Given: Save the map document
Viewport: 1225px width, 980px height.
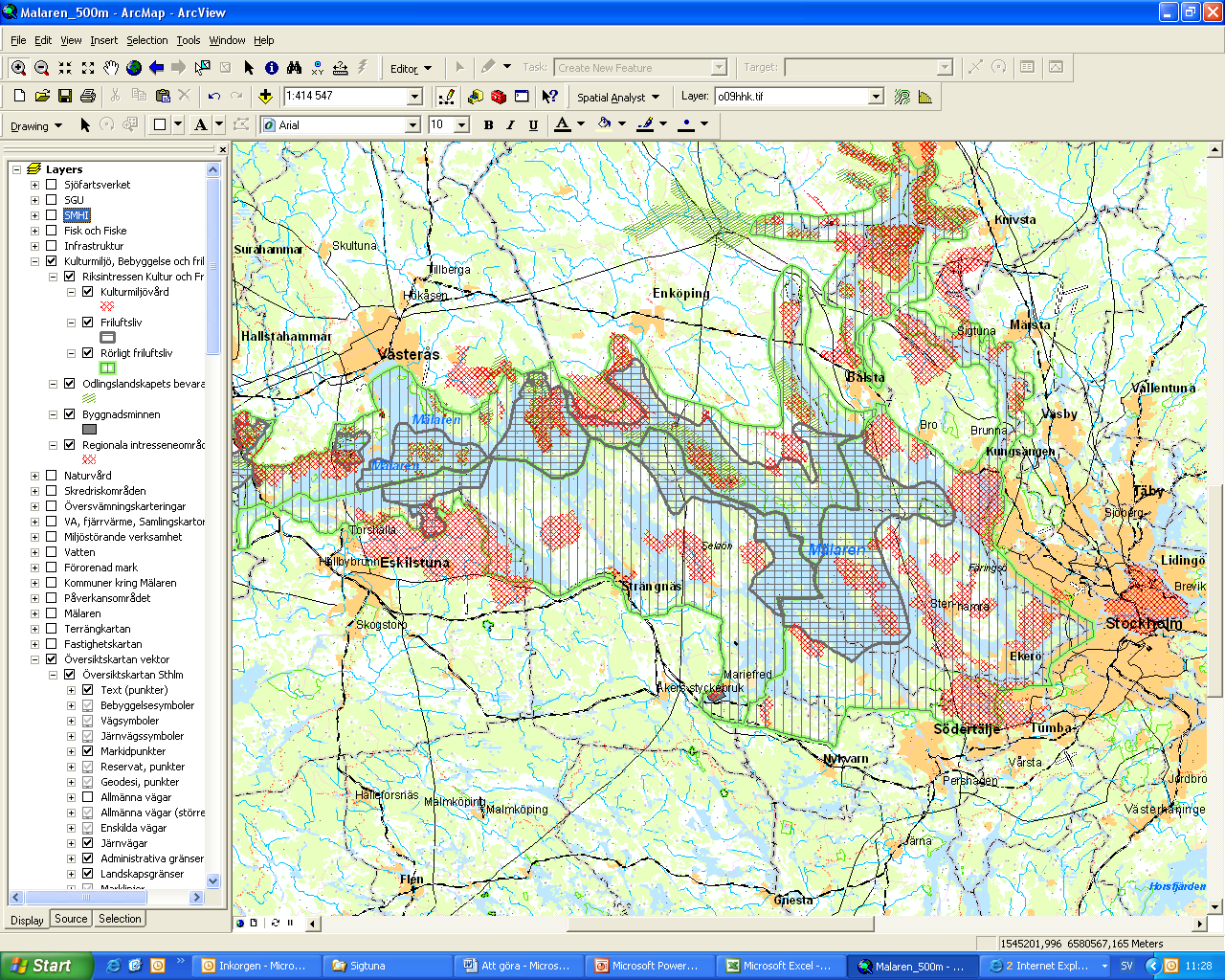Looking at the screenshot, I should [x=65, y=97].
